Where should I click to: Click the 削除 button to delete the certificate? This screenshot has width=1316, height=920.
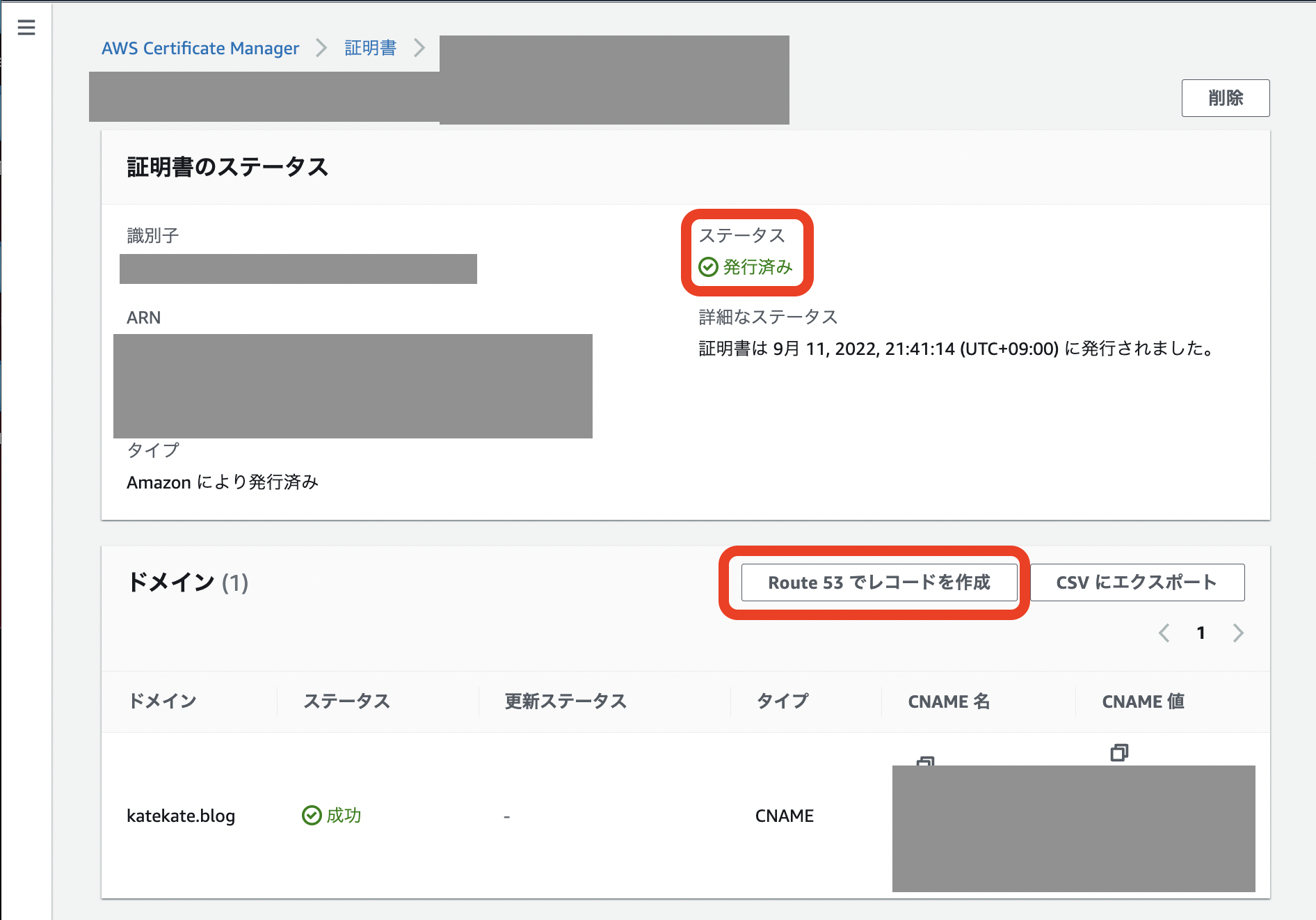pos(1225,97)
